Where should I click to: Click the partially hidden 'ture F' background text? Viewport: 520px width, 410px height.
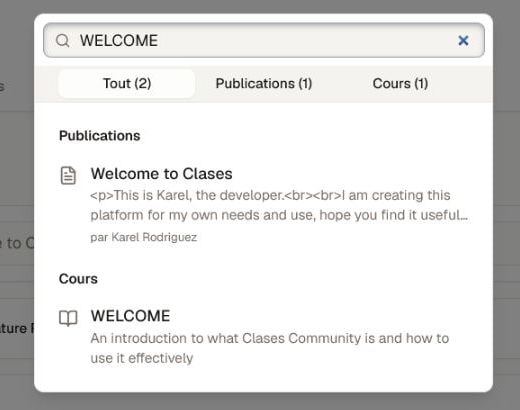17,328
